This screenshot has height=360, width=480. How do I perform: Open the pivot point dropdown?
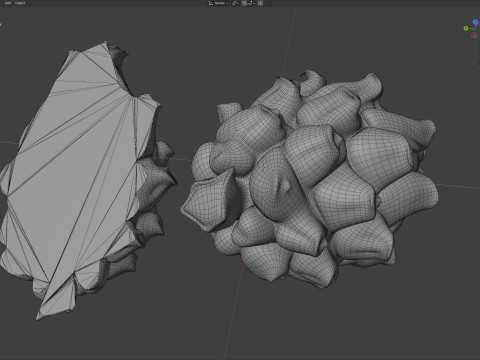pyautogui.click(x=235, y=3)
